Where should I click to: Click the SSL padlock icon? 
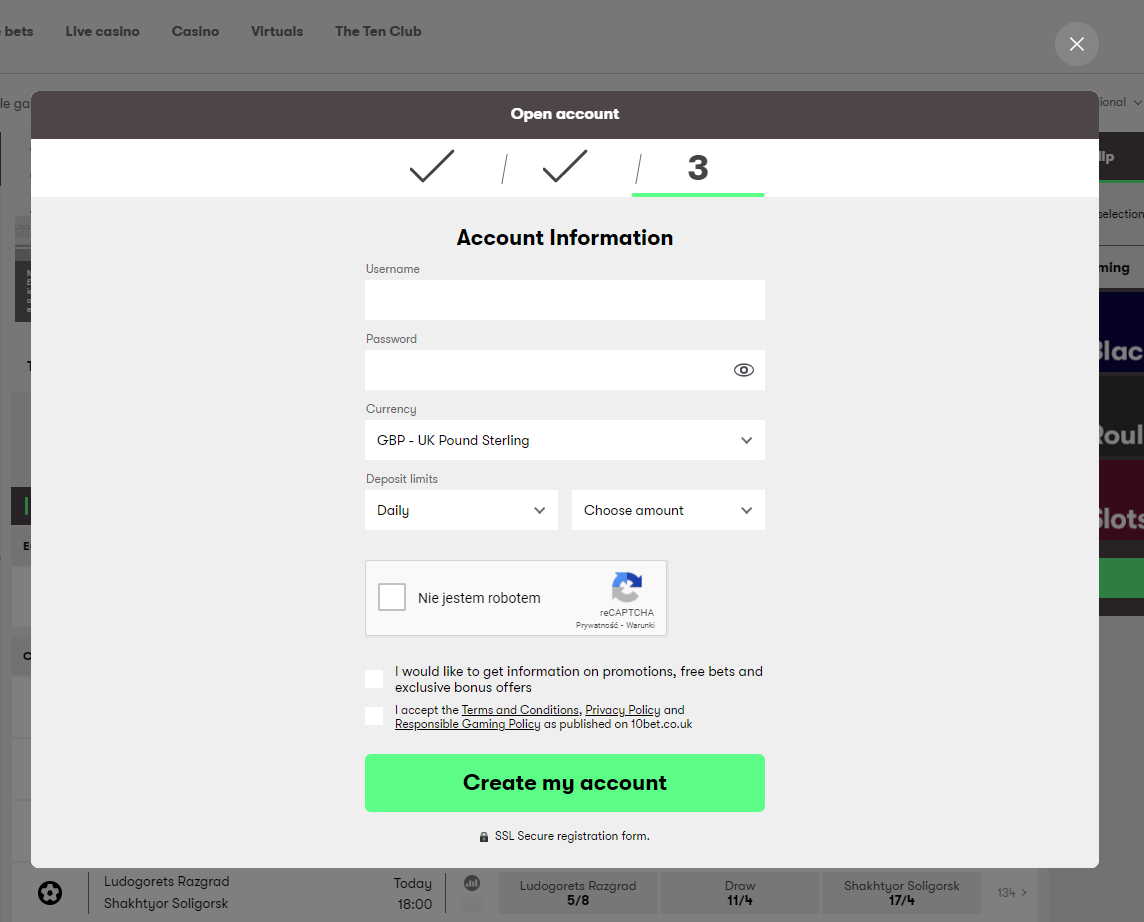(x=484, y=836)
